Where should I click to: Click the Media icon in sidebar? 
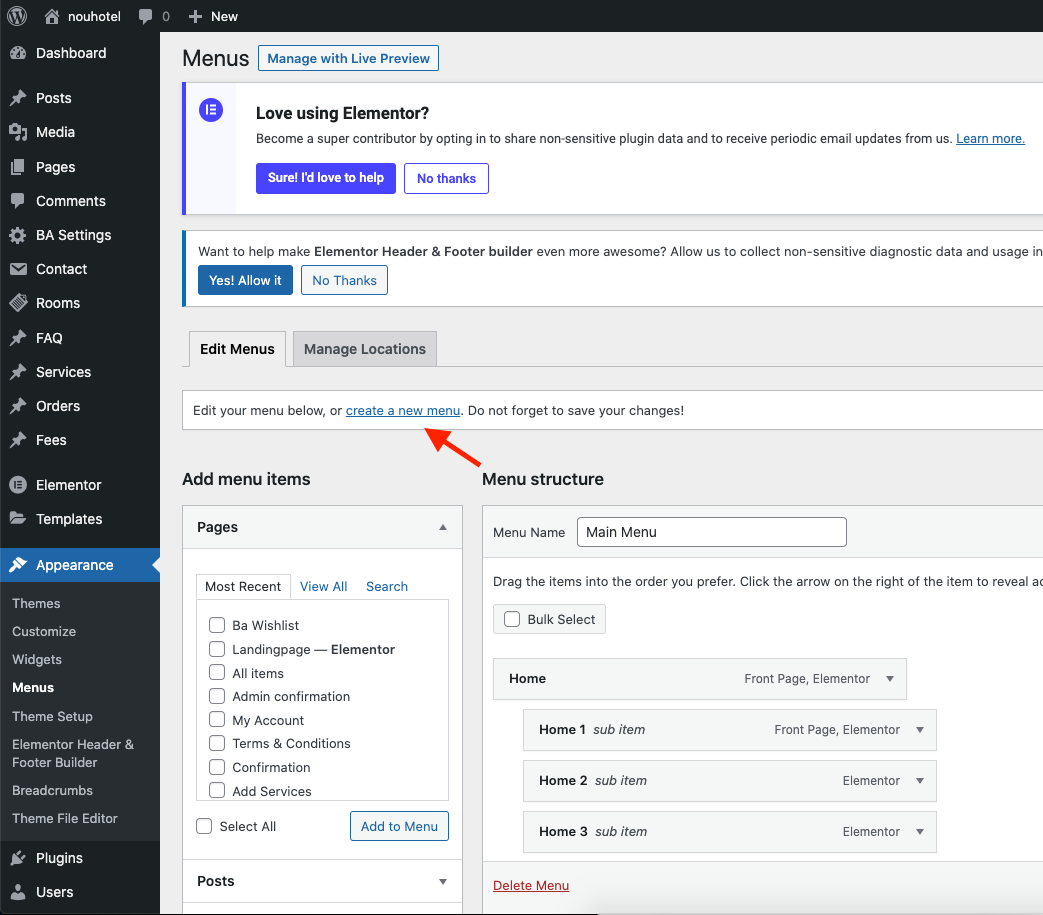tap(18, 132)
